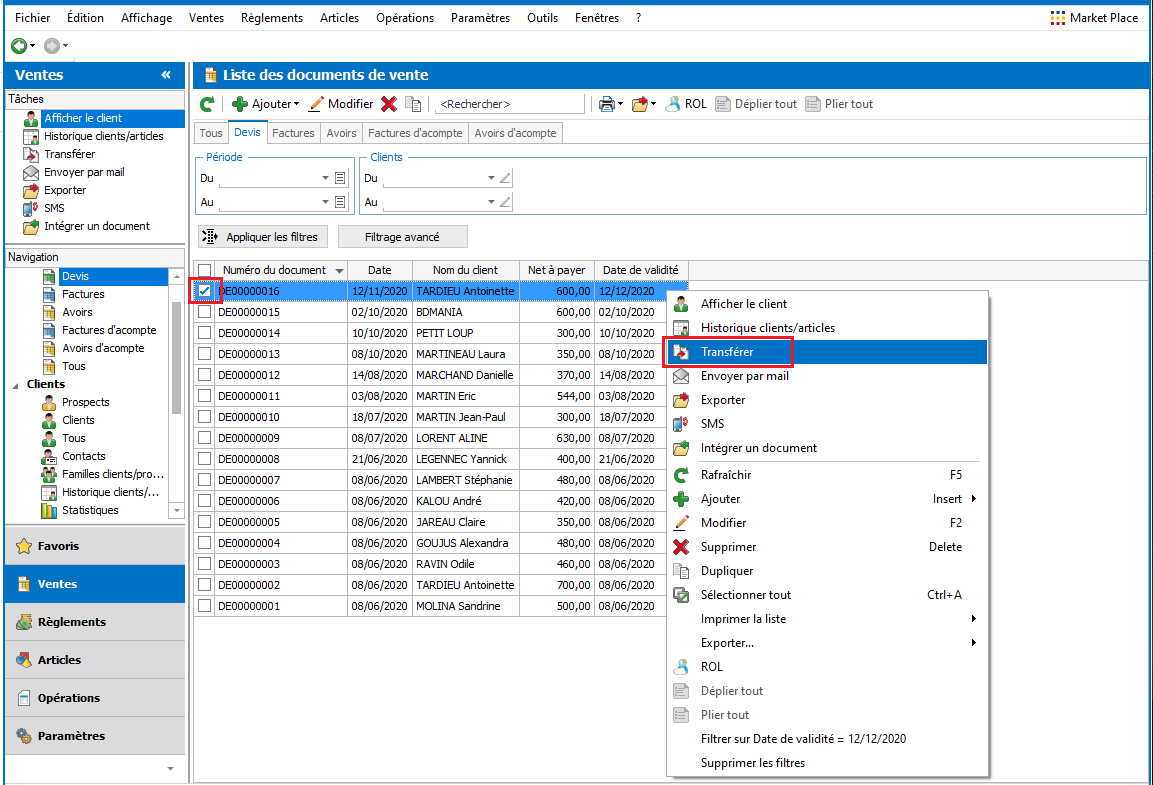The height and width of the screenshot is (785, 1153).
Task: Switch to the Factures tab
Action: (x=293, y=133)
